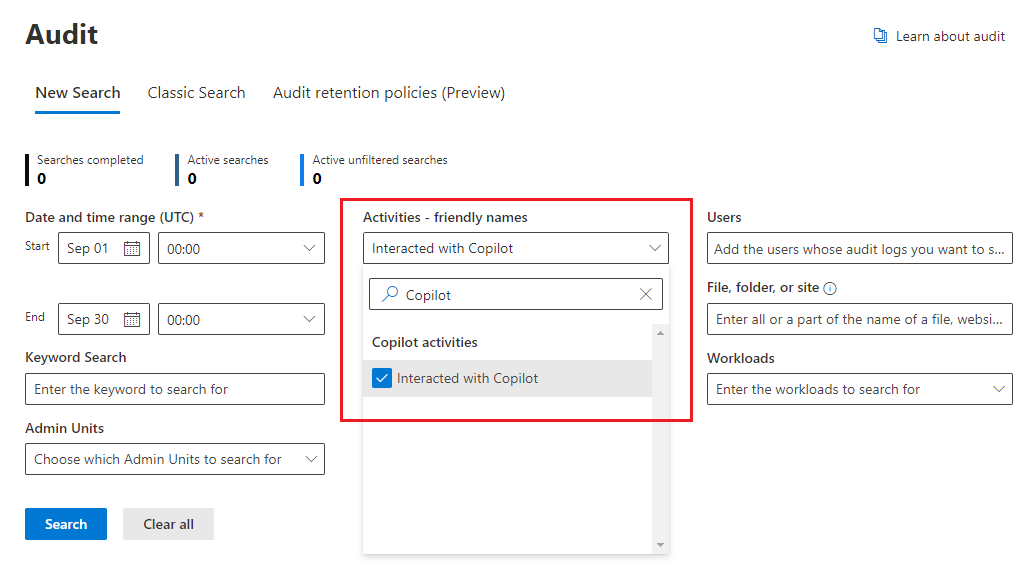The image size is (1032, 571).
Task: Open the Admin Units dropdown
Action: tap(310, 460)
